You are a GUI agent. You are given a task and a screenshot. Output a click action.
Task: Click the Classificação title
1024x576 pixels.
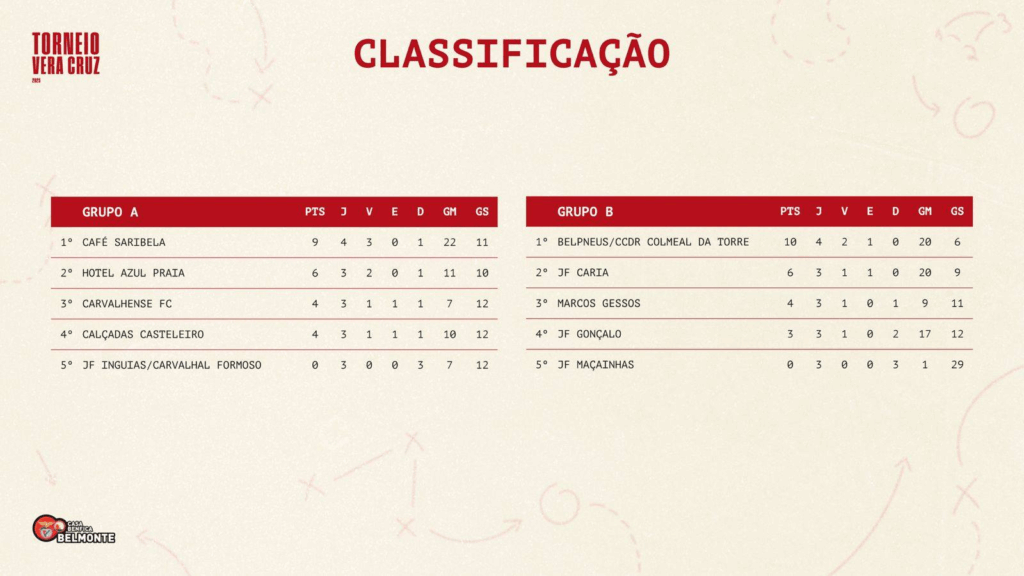[511, 53]
